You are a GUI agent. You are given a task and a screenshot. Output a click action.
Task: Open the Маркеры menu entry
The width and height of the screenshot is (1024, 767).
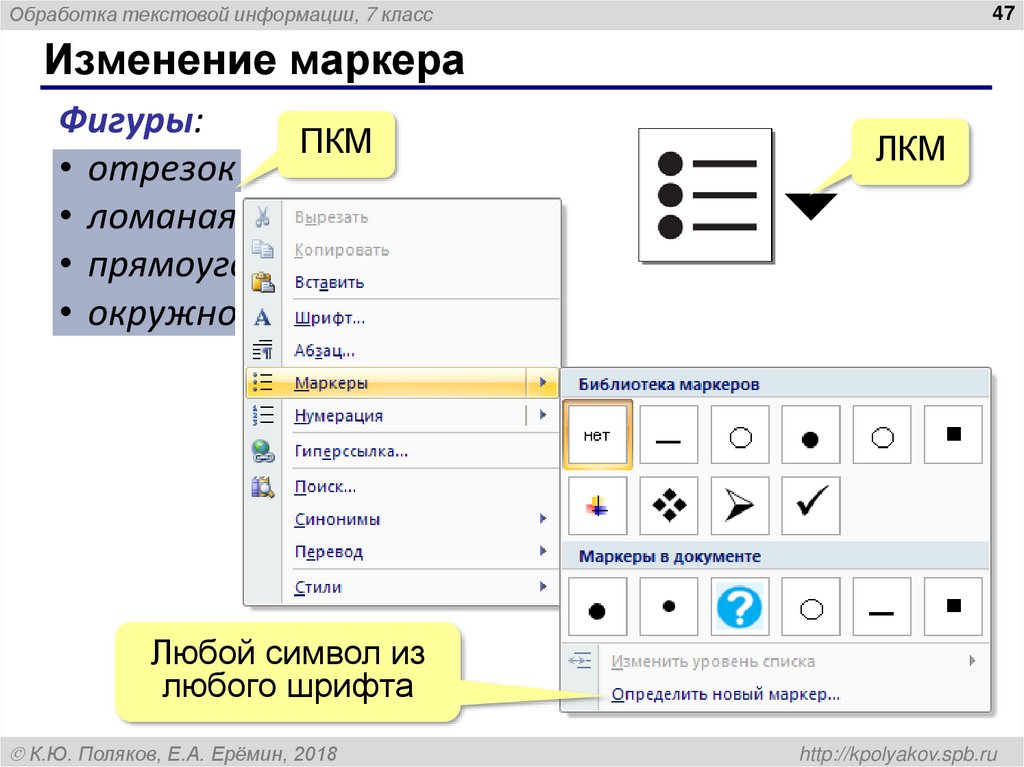coord(402,383)
